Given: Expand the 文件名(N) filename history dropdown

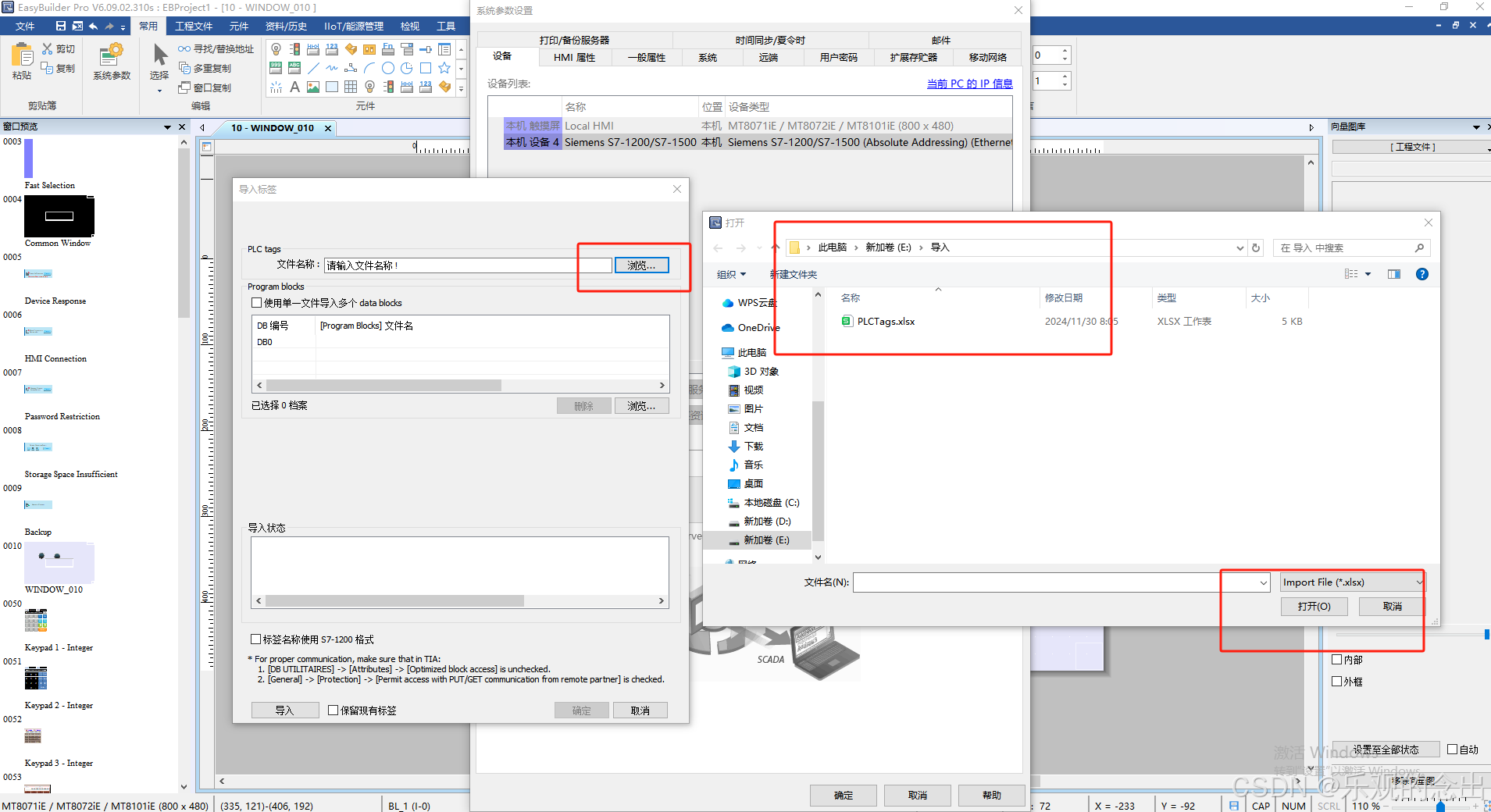Looking at the screenshot, I should [1263, 583].
